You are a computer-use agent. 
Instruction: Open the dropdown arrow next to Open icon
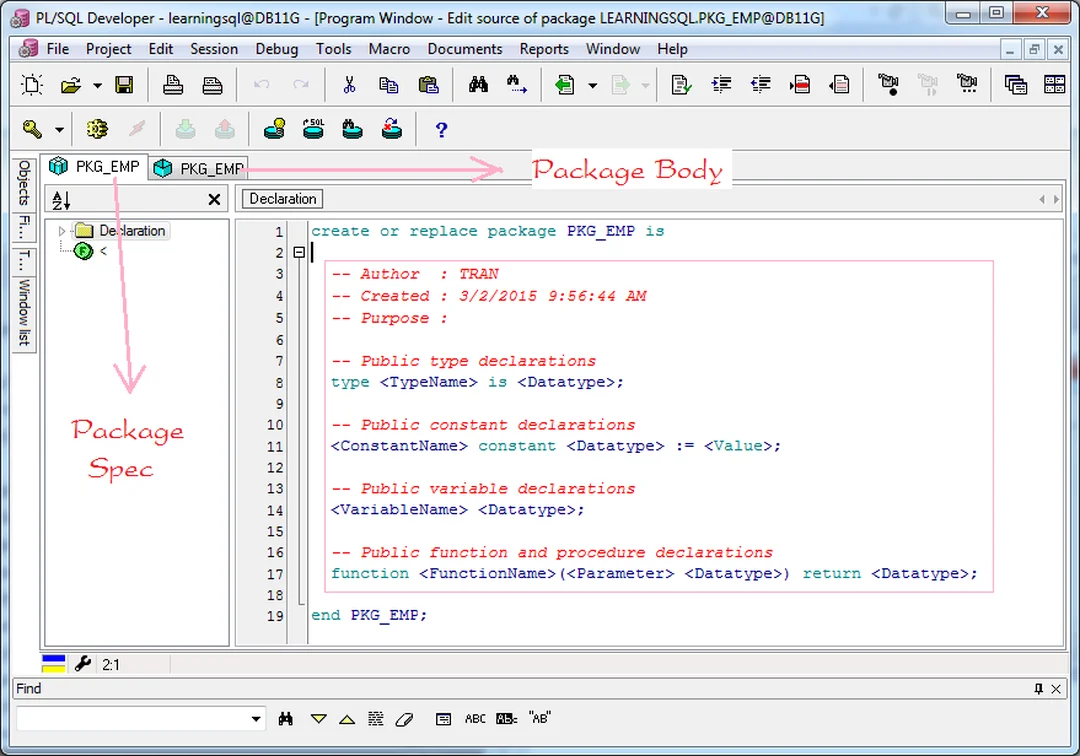(97, 86)
